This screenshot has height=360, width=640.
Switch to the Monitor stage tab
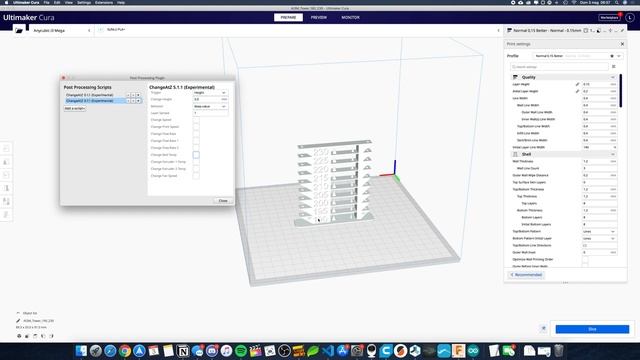tap(350, 18)
